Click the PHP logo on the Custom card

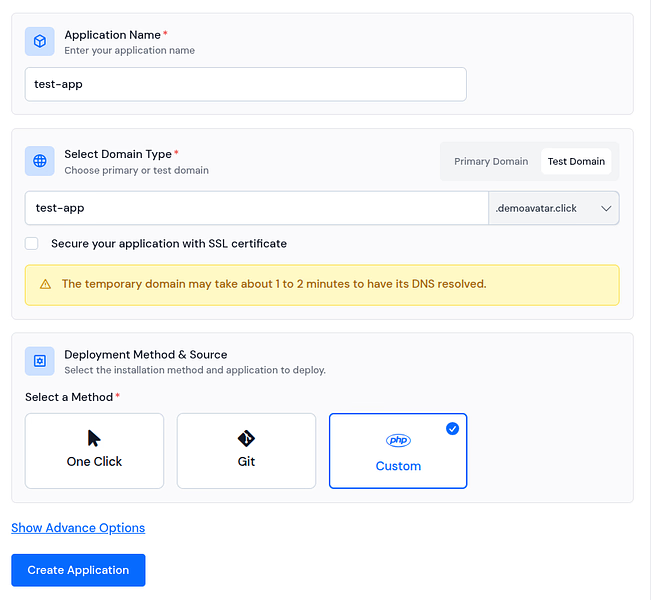coord(398,441)
